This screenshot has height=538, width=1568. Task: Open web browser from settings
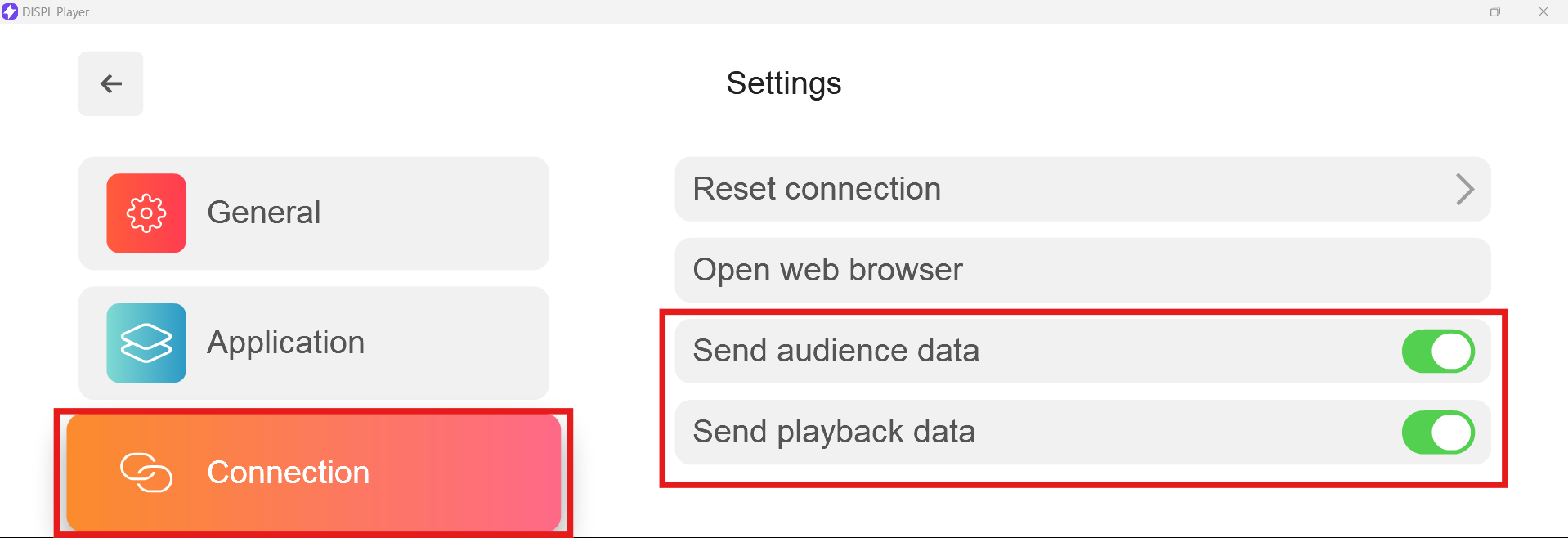[1082, 270]
